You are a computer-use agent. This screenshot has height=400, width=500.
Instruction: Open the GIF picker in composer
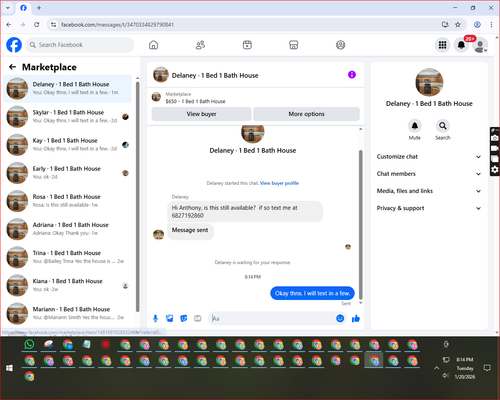click(198, 319)
